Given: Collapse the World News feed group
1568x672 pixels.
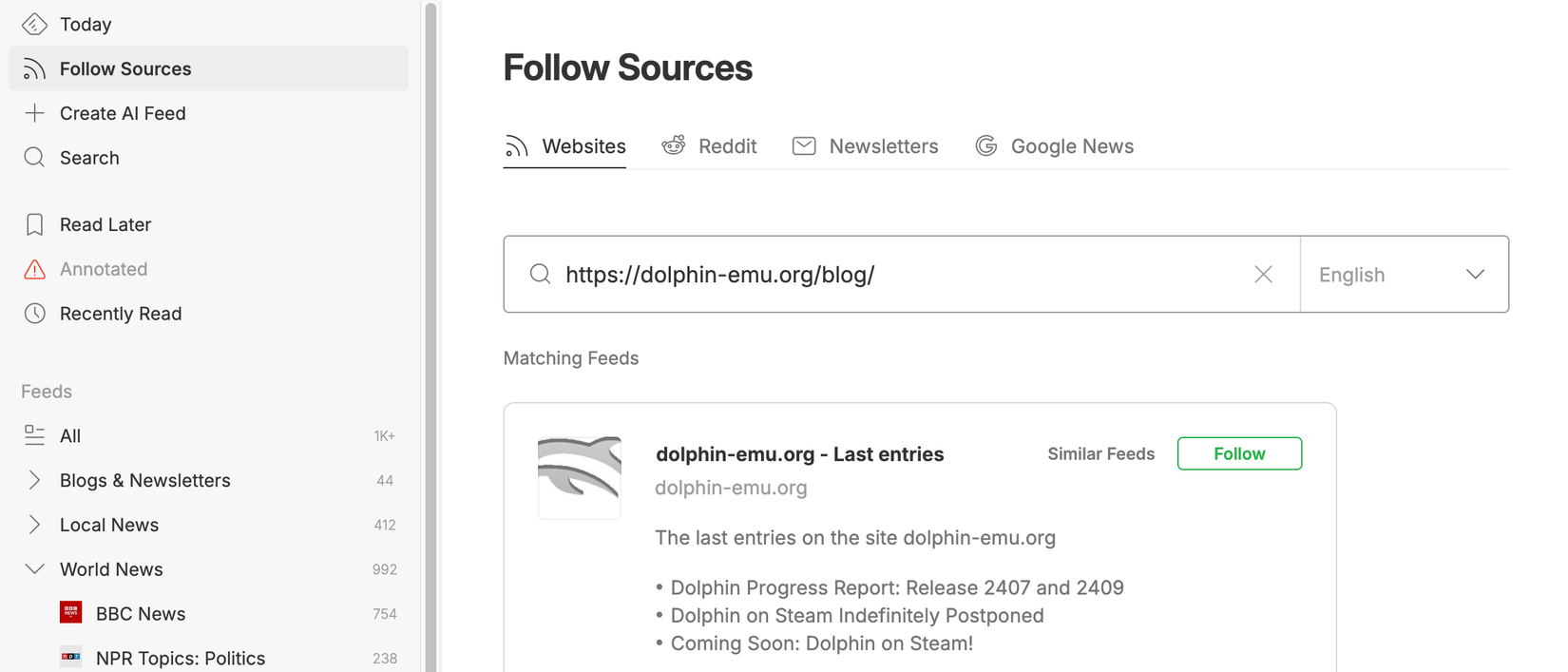Looking at the screenshot, I should (34, 568).
